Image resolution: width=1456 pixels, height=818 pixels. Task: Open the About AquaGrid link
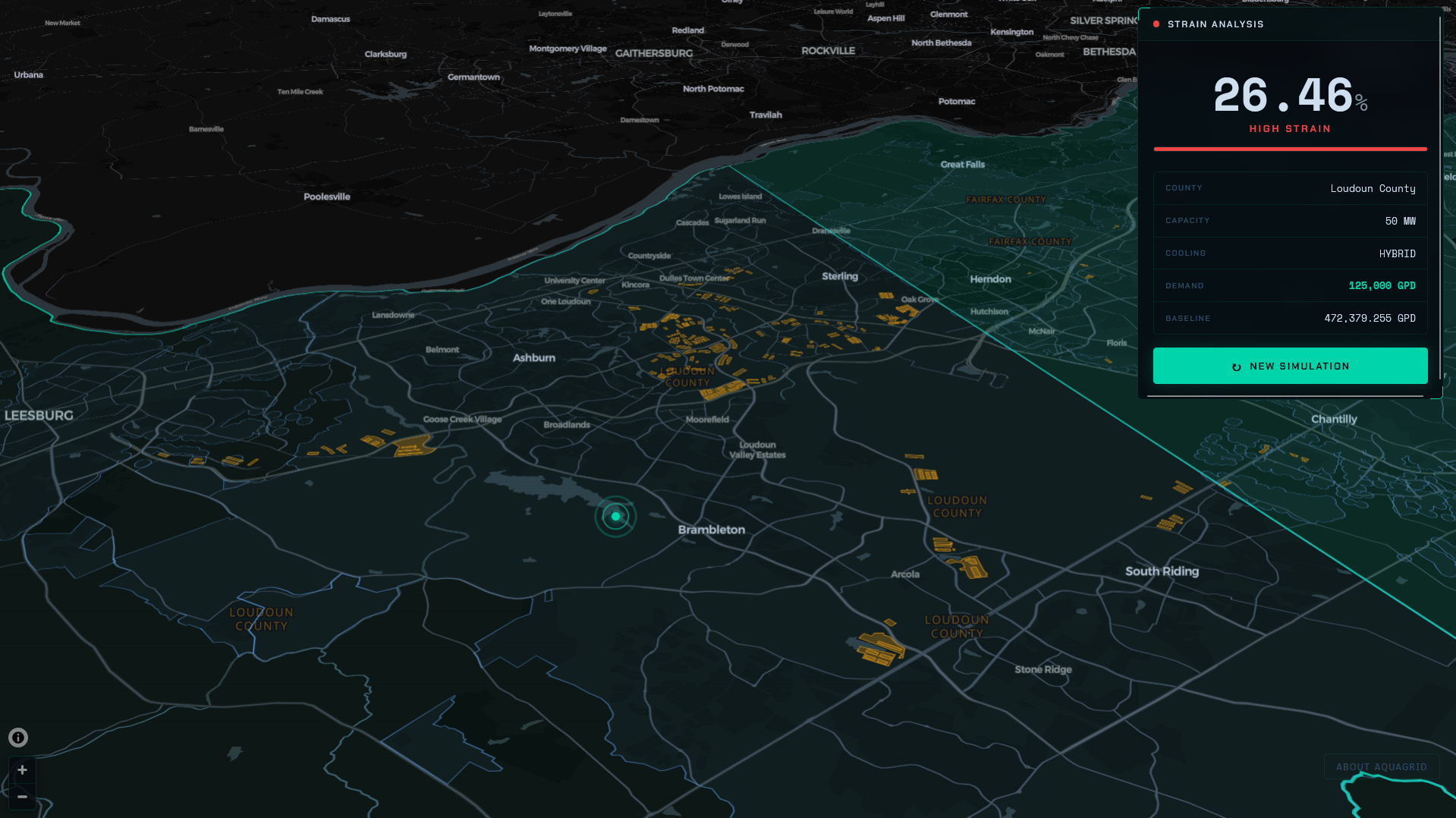coord(1381,767)
